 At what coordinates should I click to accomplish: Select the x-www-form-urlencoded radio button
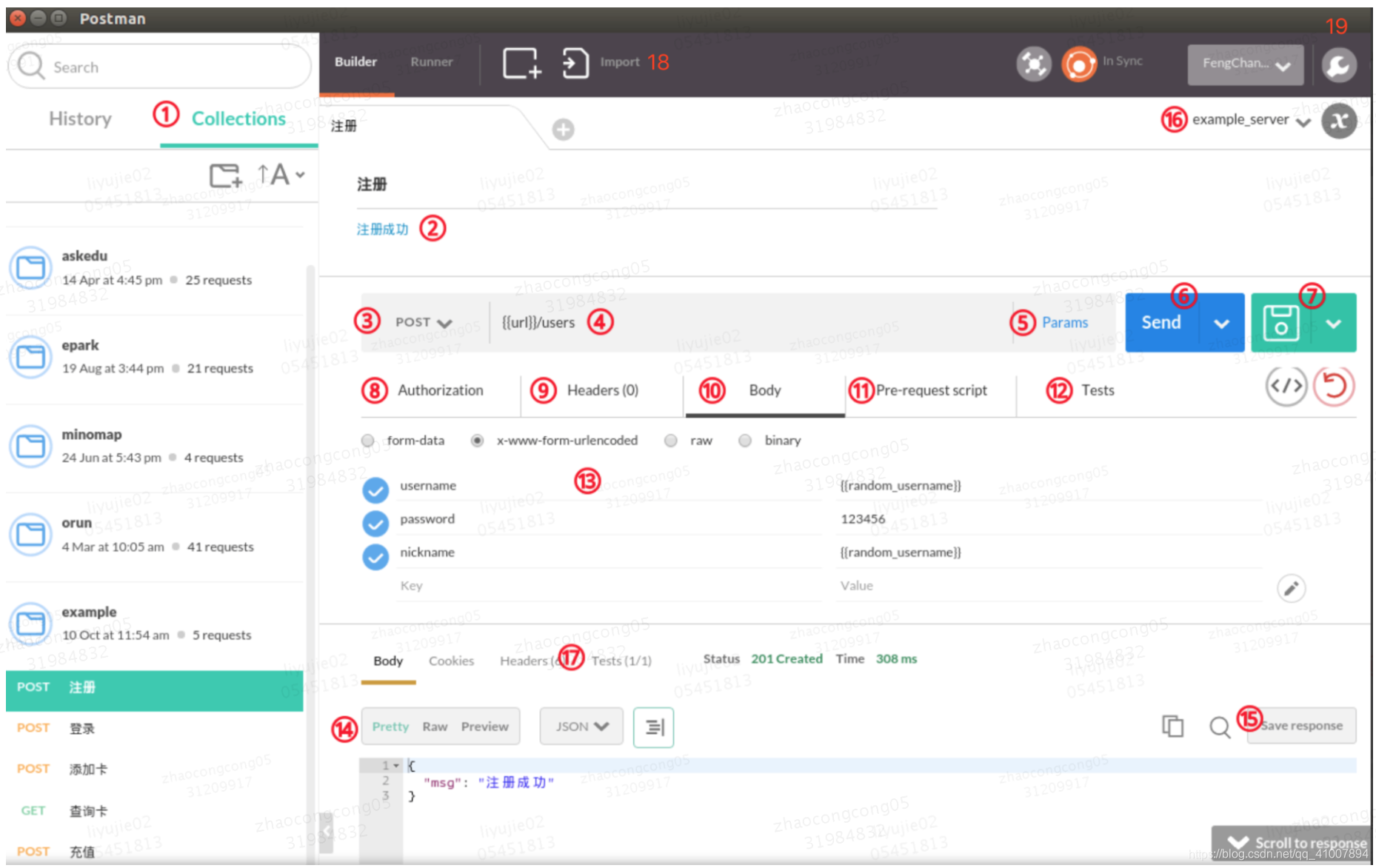(478, 441)
